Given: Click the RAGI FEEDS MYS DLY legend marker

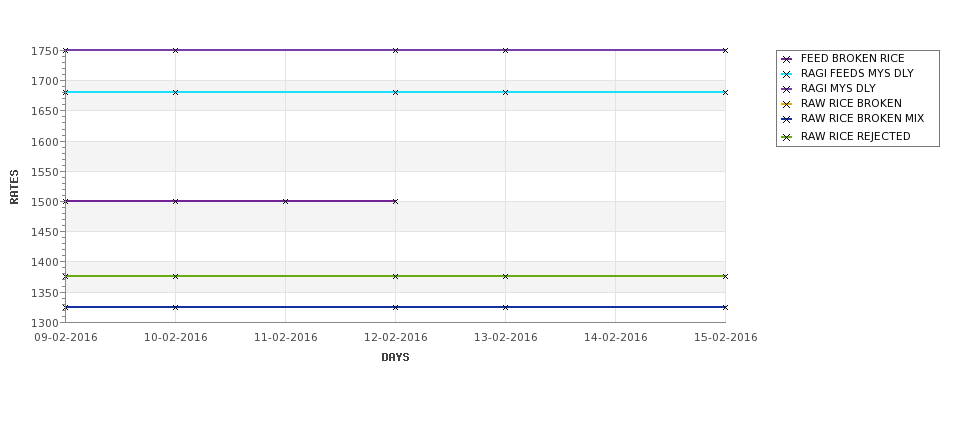Looking at the screenshot, I should click(x=787, y=74).
